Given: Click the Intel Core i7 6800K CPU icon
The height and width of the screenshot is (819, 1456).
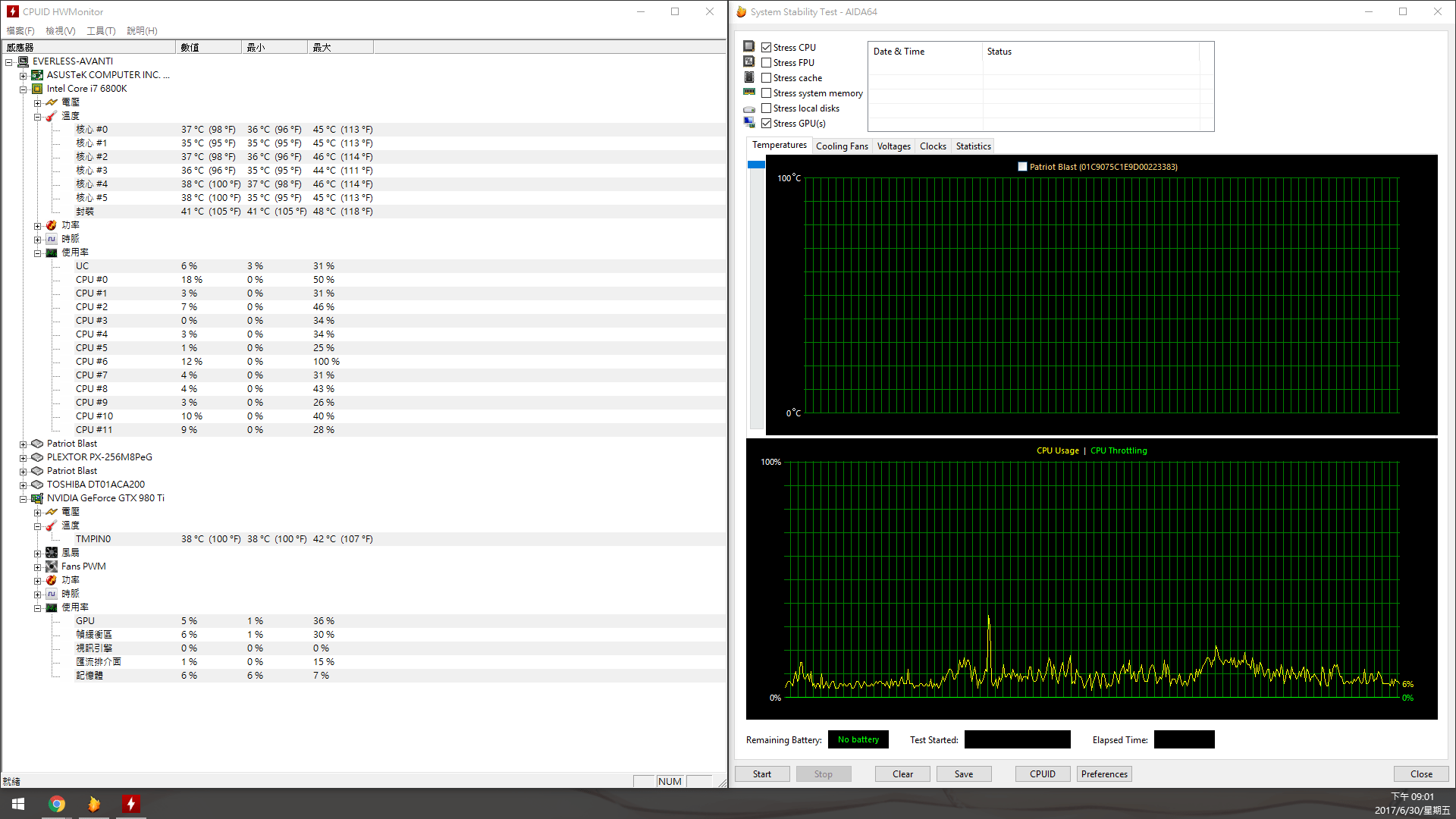Looking at the screenshot, I should (37, 89).
